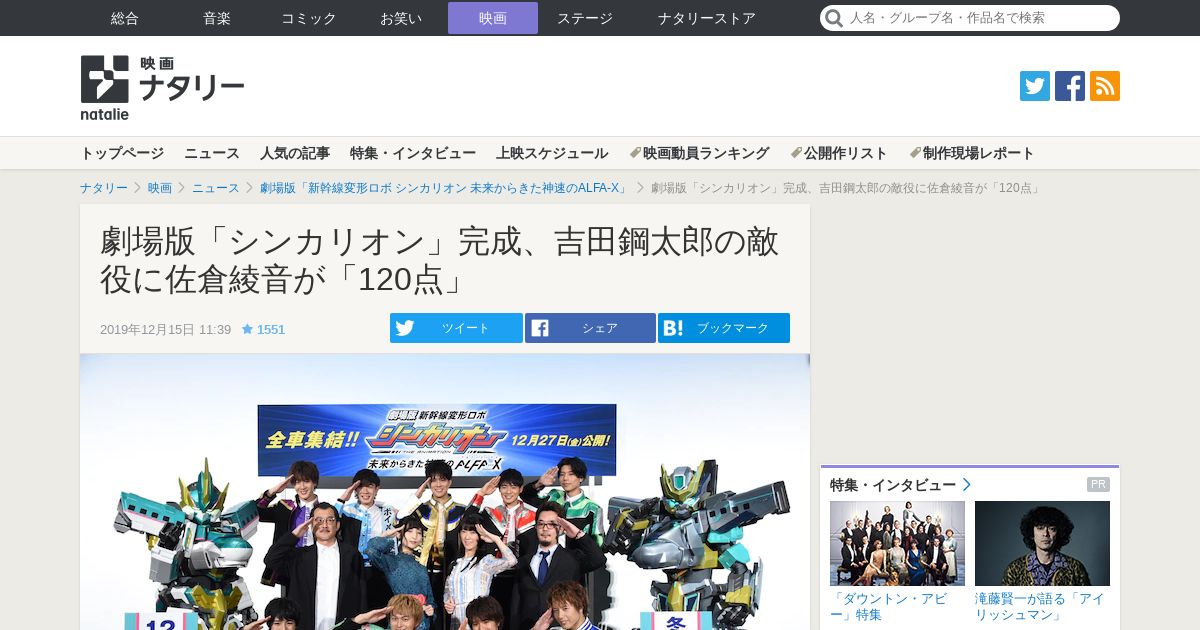Bookmark the article with the ブックマーク button

click(x=724, y=328)
